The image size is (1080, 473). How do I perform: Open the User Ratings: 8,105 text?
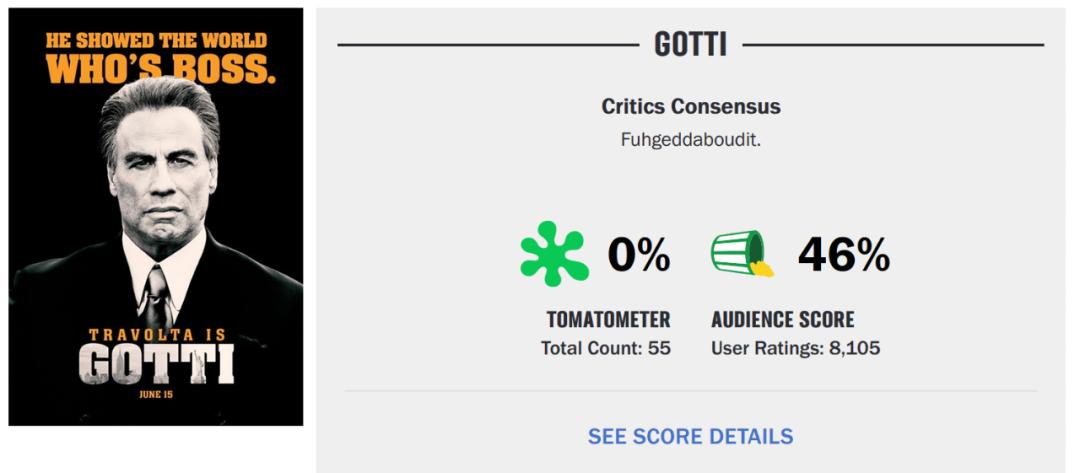796,348
